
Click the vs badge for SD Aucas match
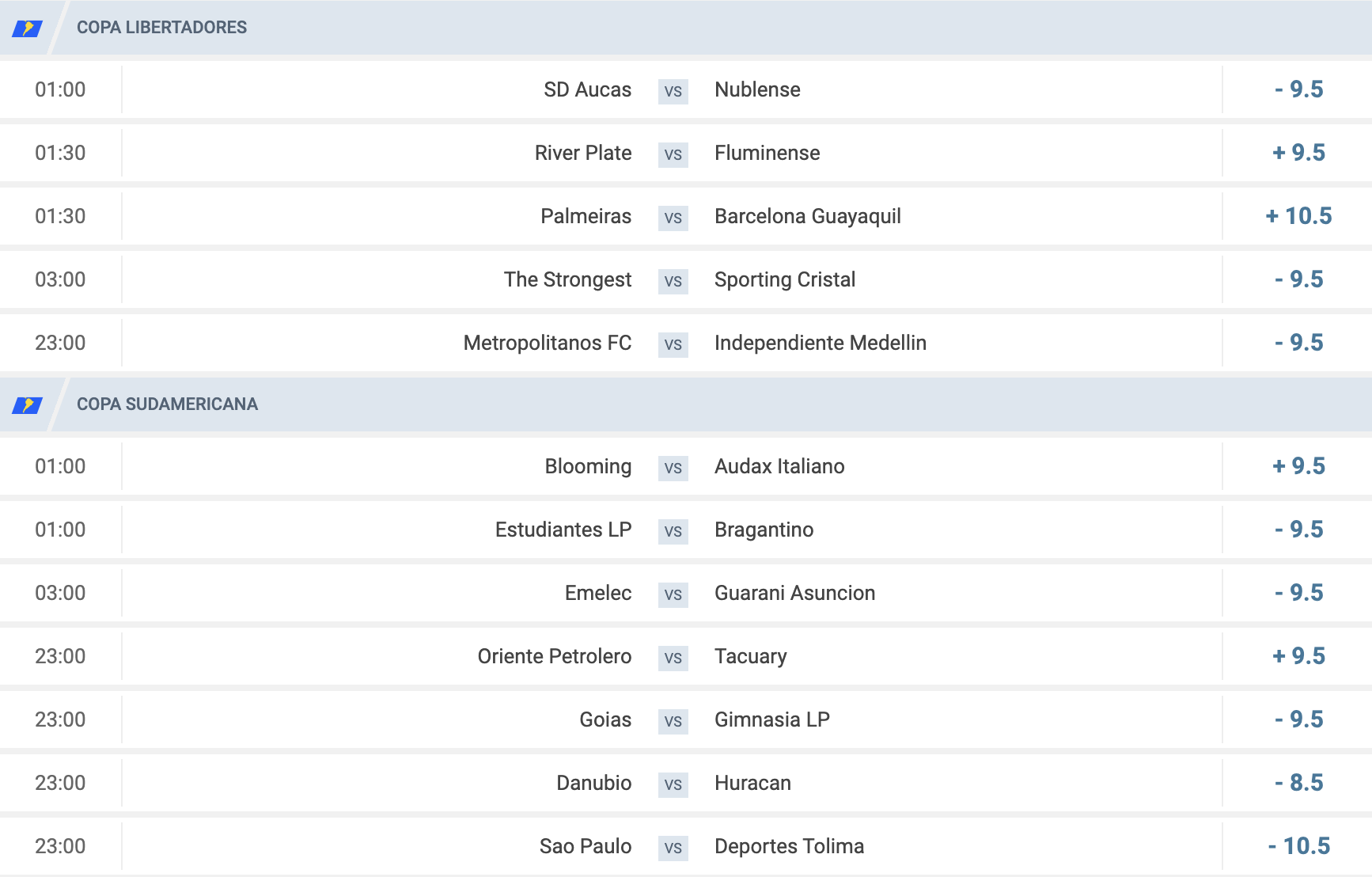click(673, 91)
